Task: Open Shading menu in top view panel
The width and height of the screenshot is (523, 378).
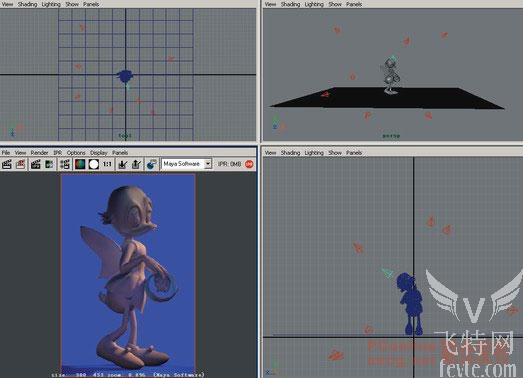Action: coord(27,4)
